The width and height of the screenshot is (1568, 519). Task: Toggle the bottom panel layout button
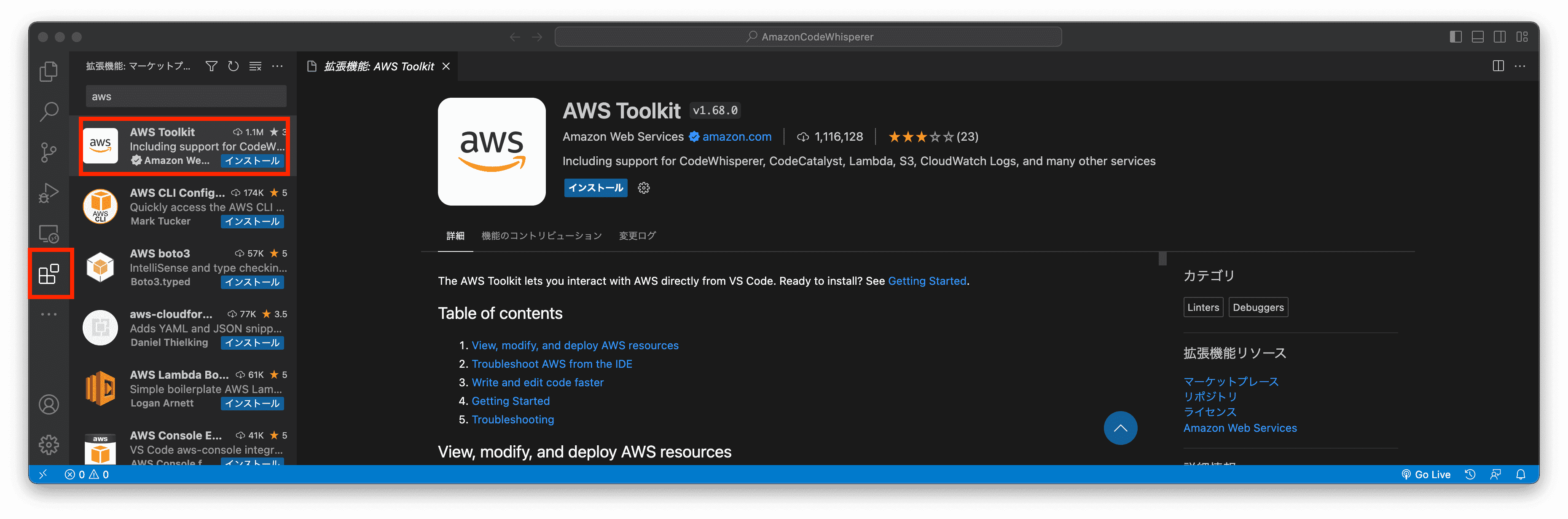[x=1477, y=37]
